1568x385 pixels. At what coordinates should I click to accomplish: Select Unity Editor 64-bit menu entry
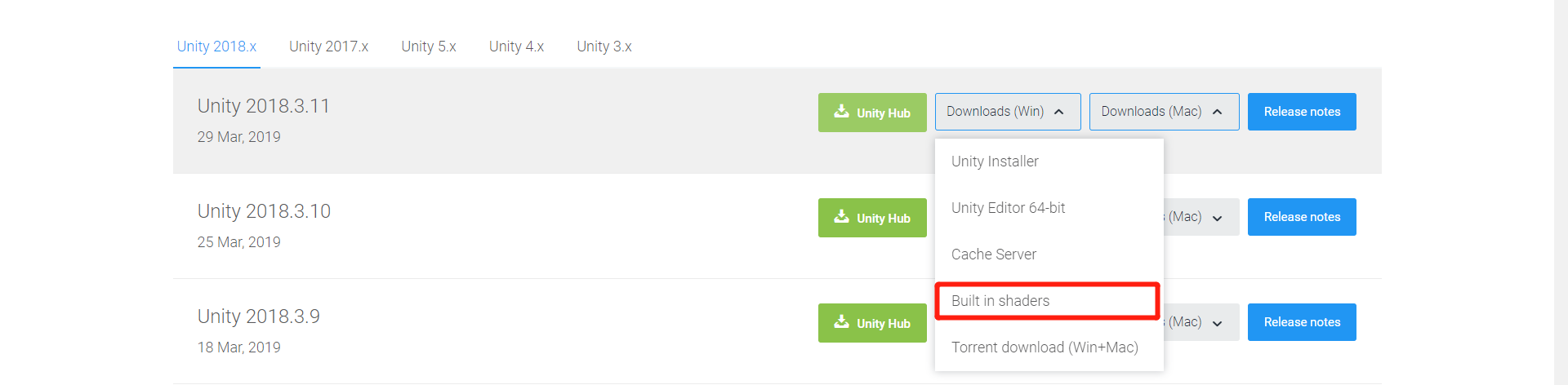(x=1008, y=208)
